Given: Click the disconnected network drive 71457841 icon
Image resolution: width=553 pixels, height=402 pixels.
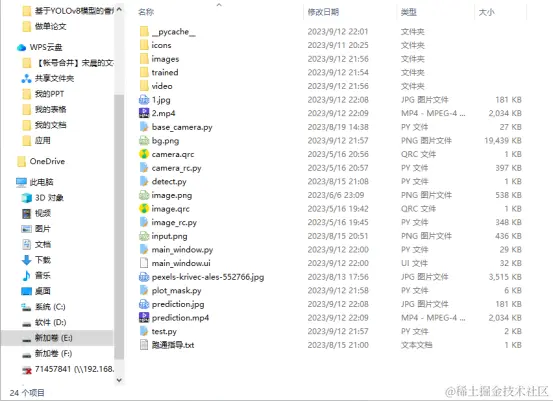Looking at the screenshot, I should (x=26, y=370).
